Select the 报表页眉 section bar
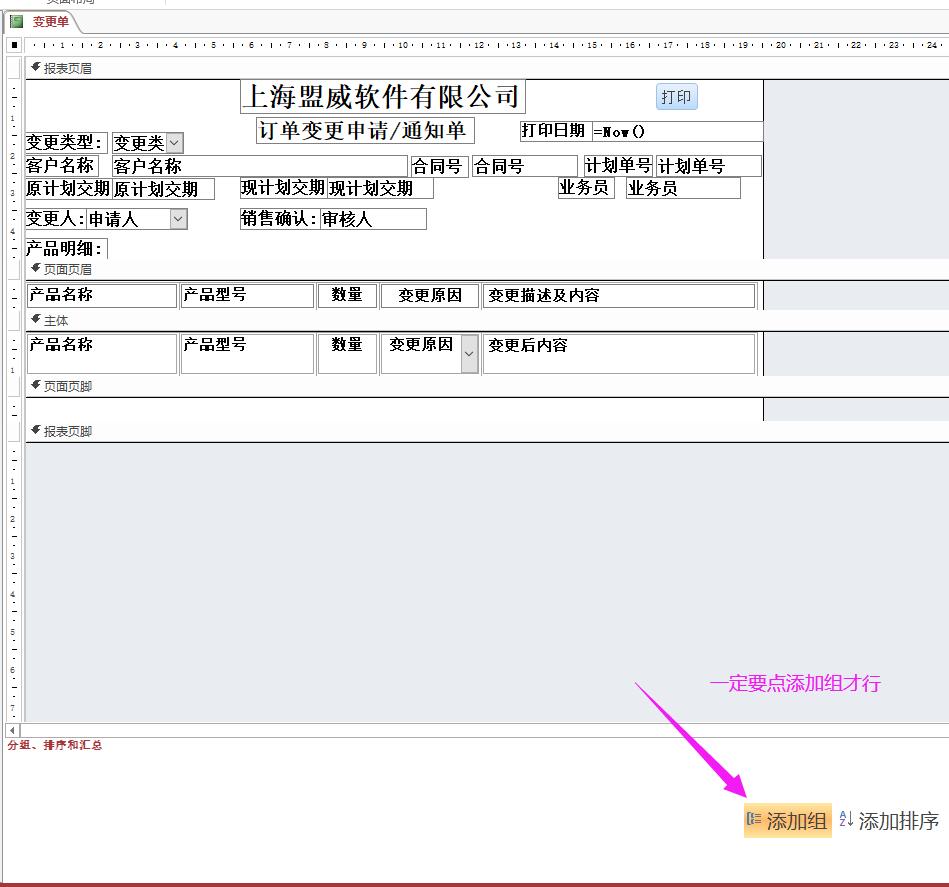The height and width of the screenshot is (887, 949). 487,68
